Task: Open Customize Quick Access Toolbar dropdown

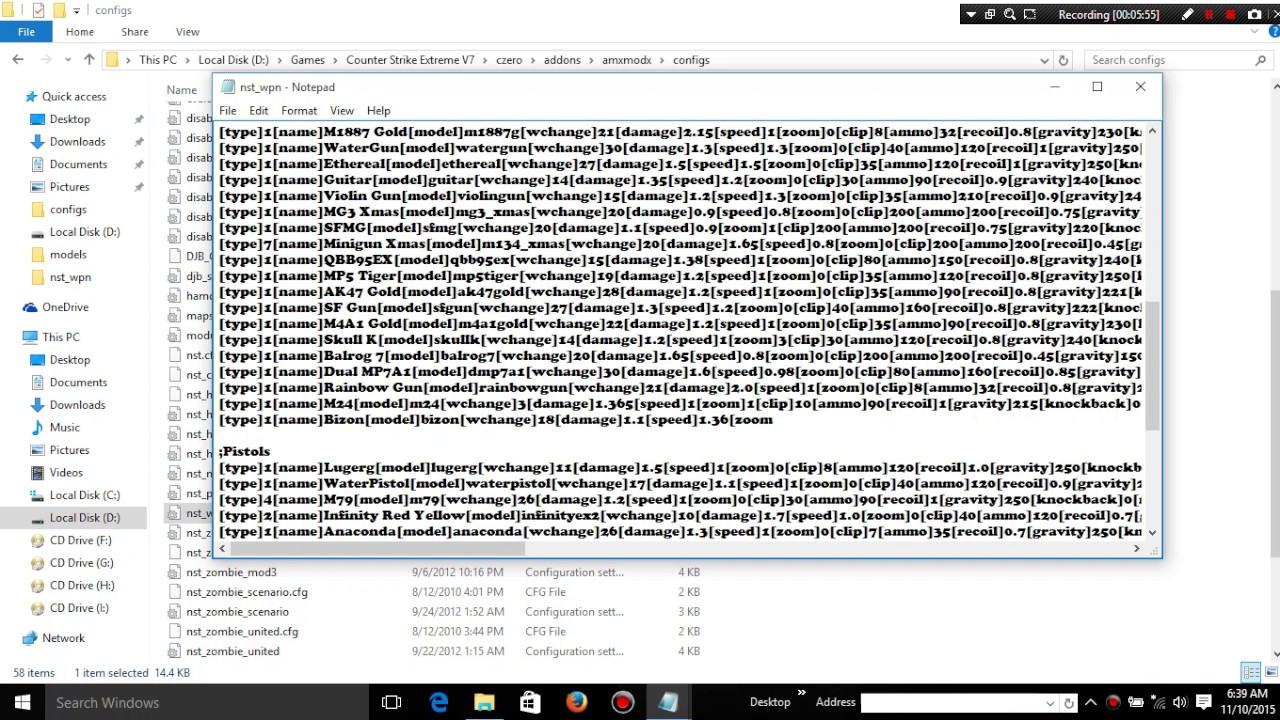Action: point(77,11)
